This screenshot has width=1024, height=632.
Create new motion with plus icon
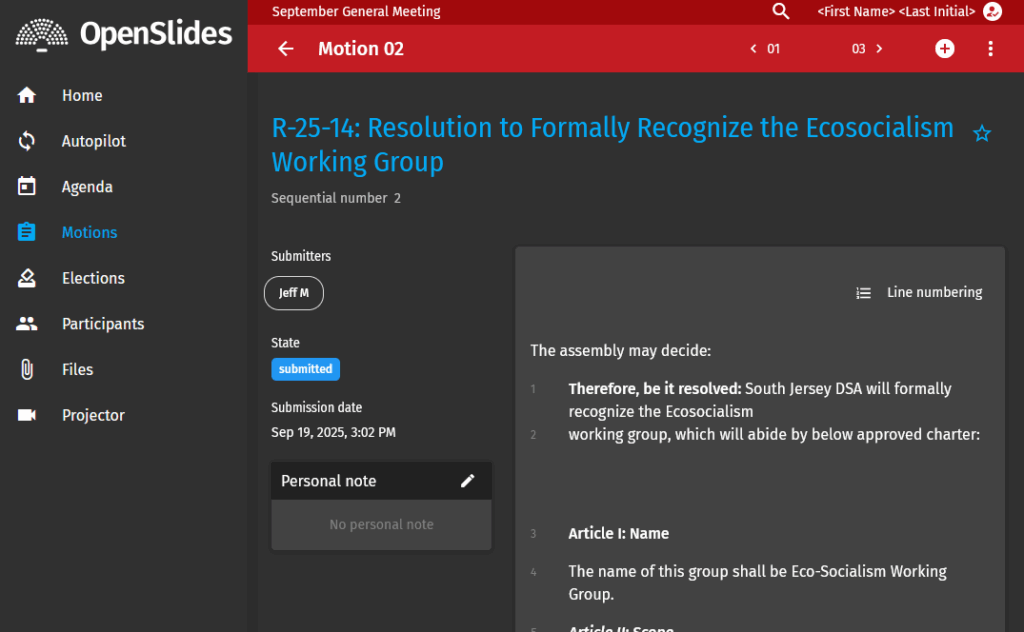944,49
